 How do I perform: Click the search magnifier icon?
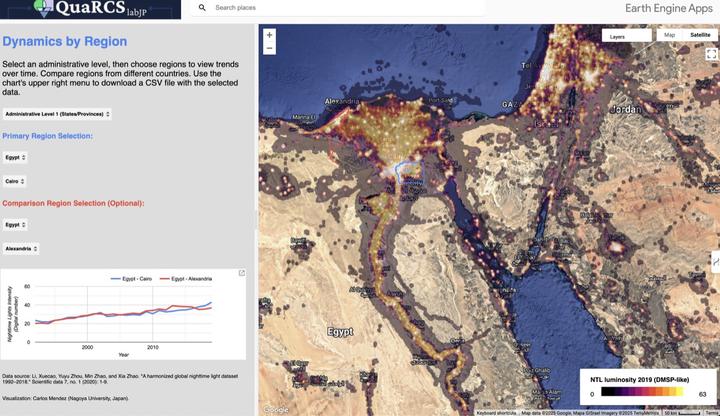202,8
